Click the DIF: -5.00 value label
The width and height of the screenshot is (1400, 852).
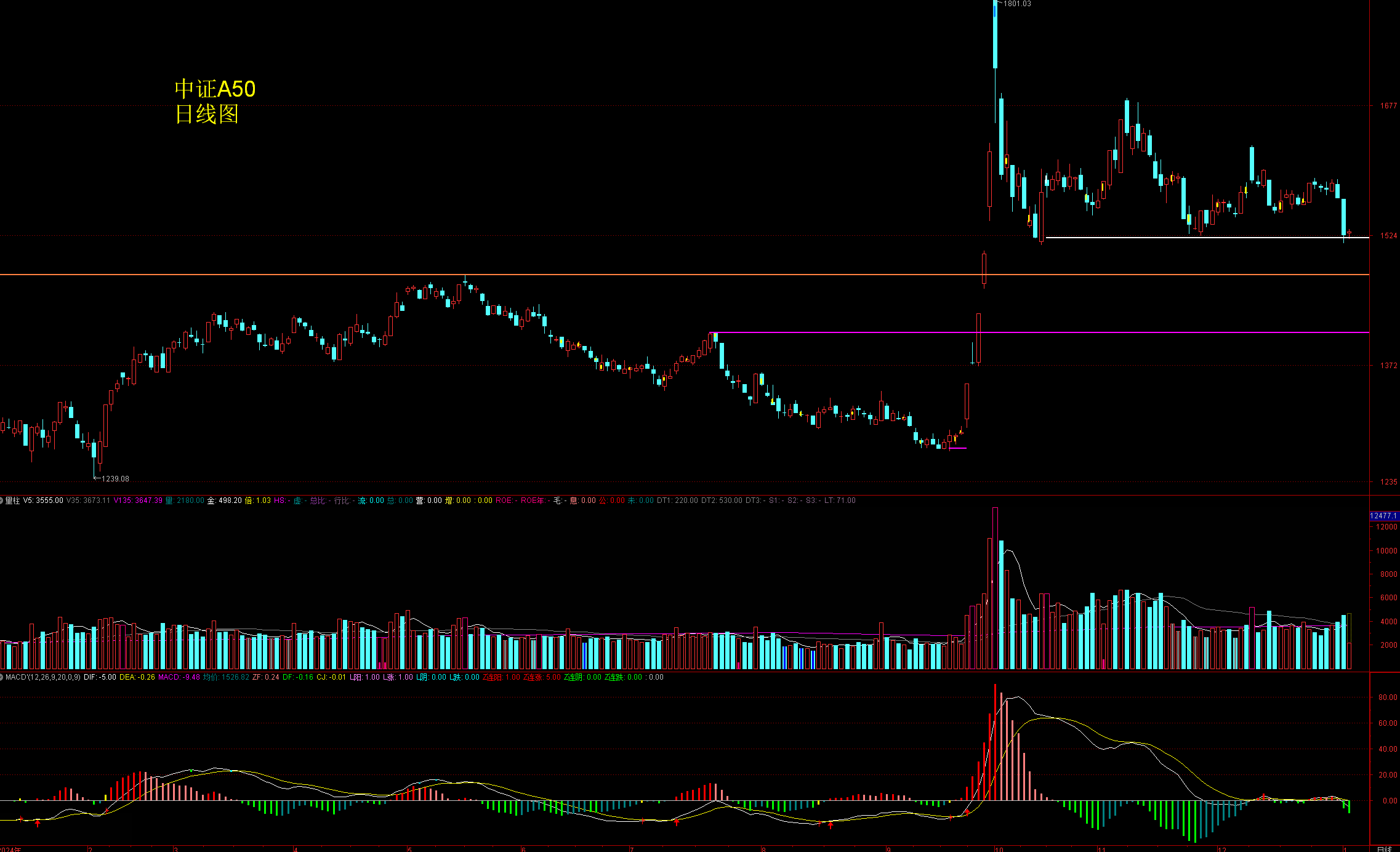(x=100, y=677)
